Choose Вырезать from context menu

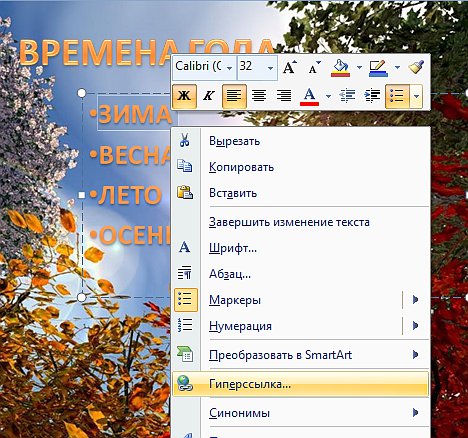pyautogui.click(x=301, y=141)
